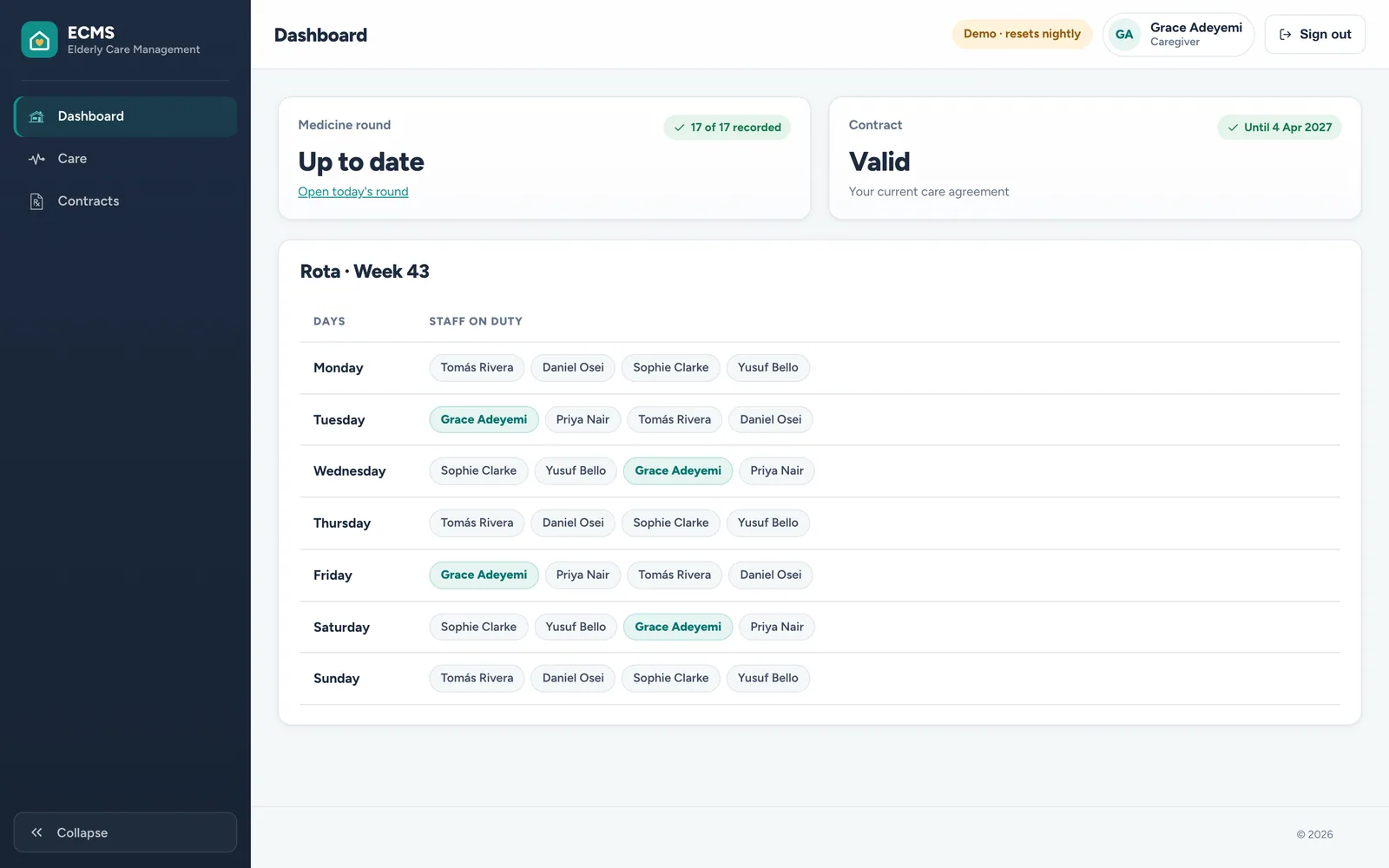This screenshot has height=868, width=1389.
Task: Click the Rota Week 43 heading
Action: [x=365, y=272]
